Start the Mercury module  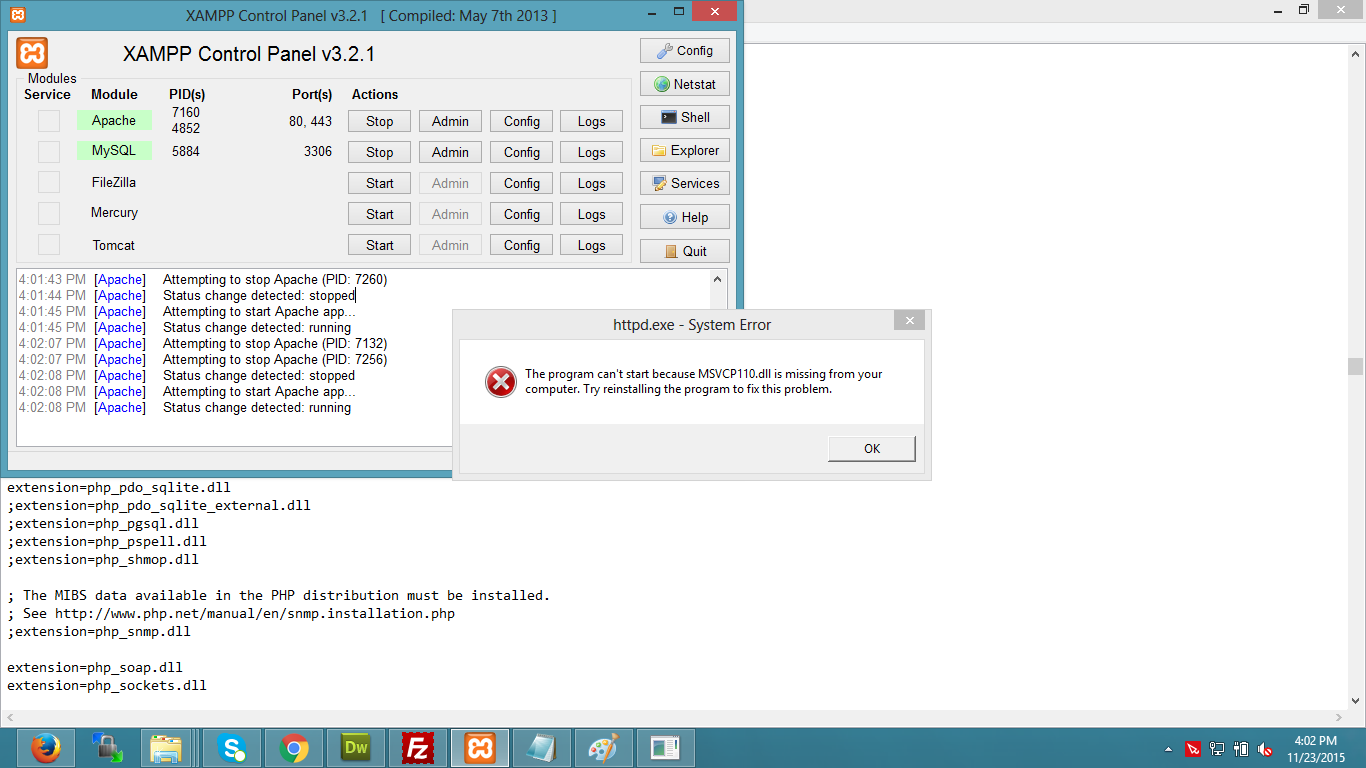(x=380, y=214)
